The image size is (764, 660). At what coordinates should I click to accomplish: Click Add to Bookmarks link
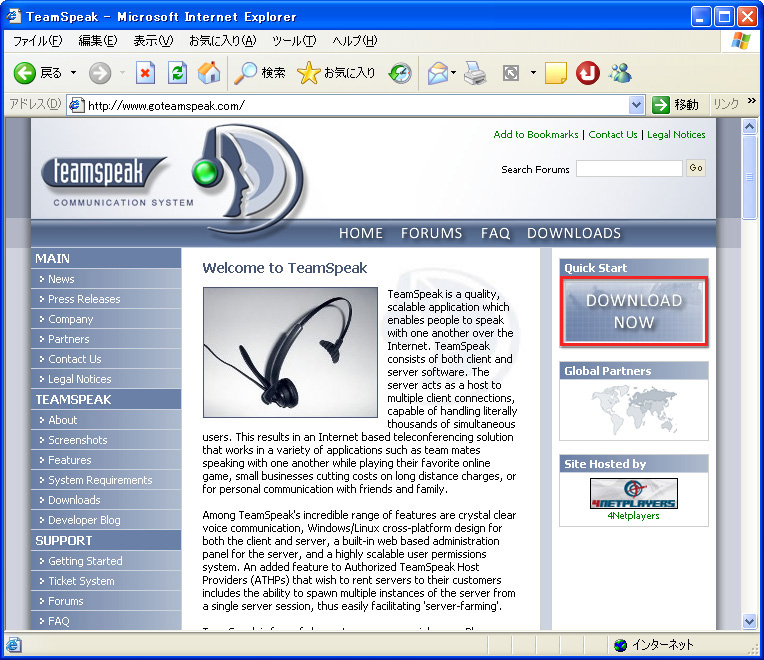(535, 134)
